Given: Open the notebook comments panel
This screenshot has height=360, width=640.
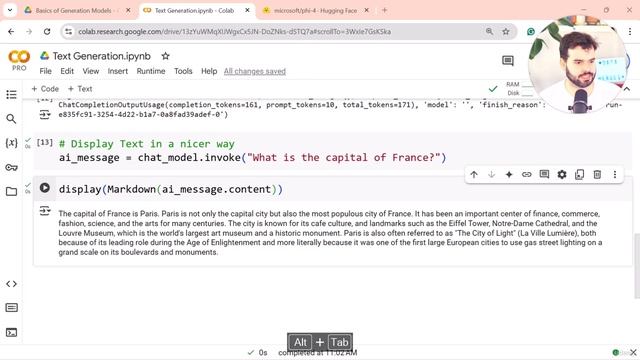Looking at the screenshot, I should click(x=508, y=61).
